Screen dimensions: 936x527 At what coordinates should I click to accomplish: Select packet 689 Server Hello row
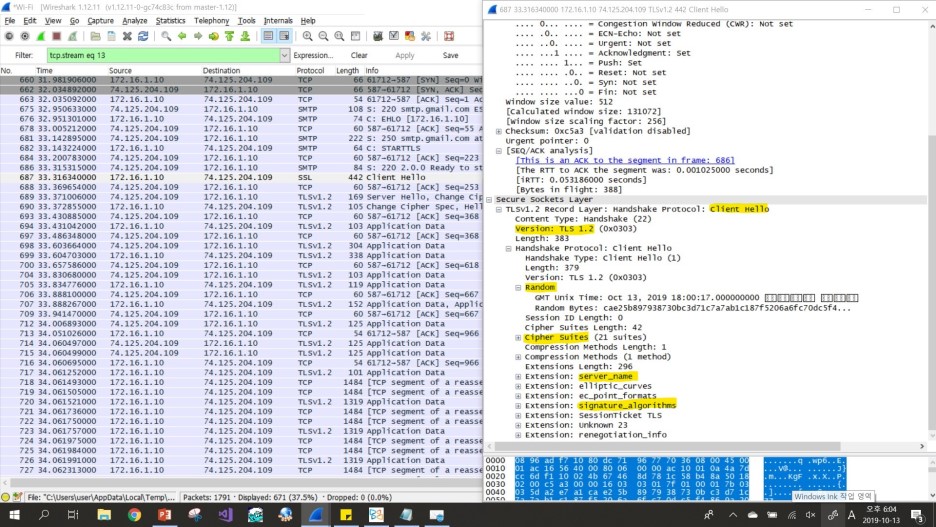point(241,197)
